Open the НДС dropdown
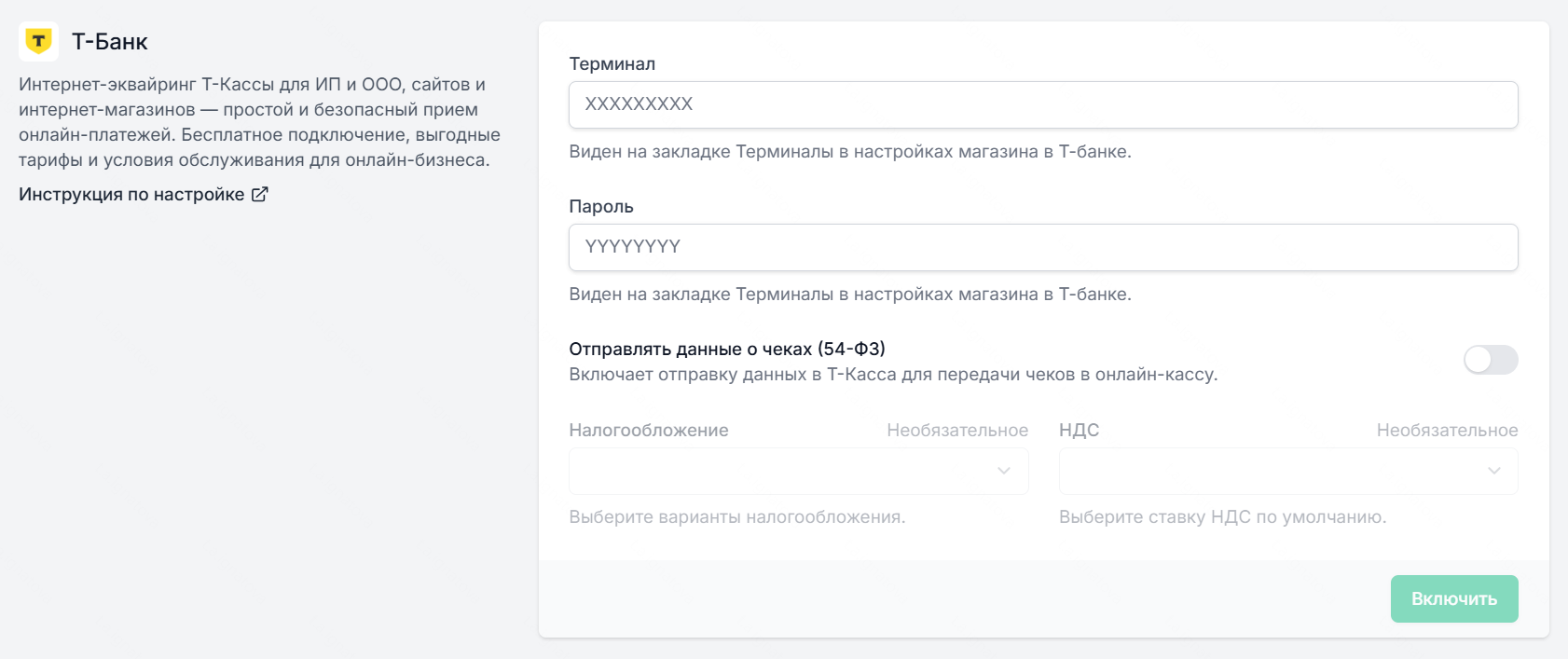Screen dimensions: 1568x659 coord(1288,471)
